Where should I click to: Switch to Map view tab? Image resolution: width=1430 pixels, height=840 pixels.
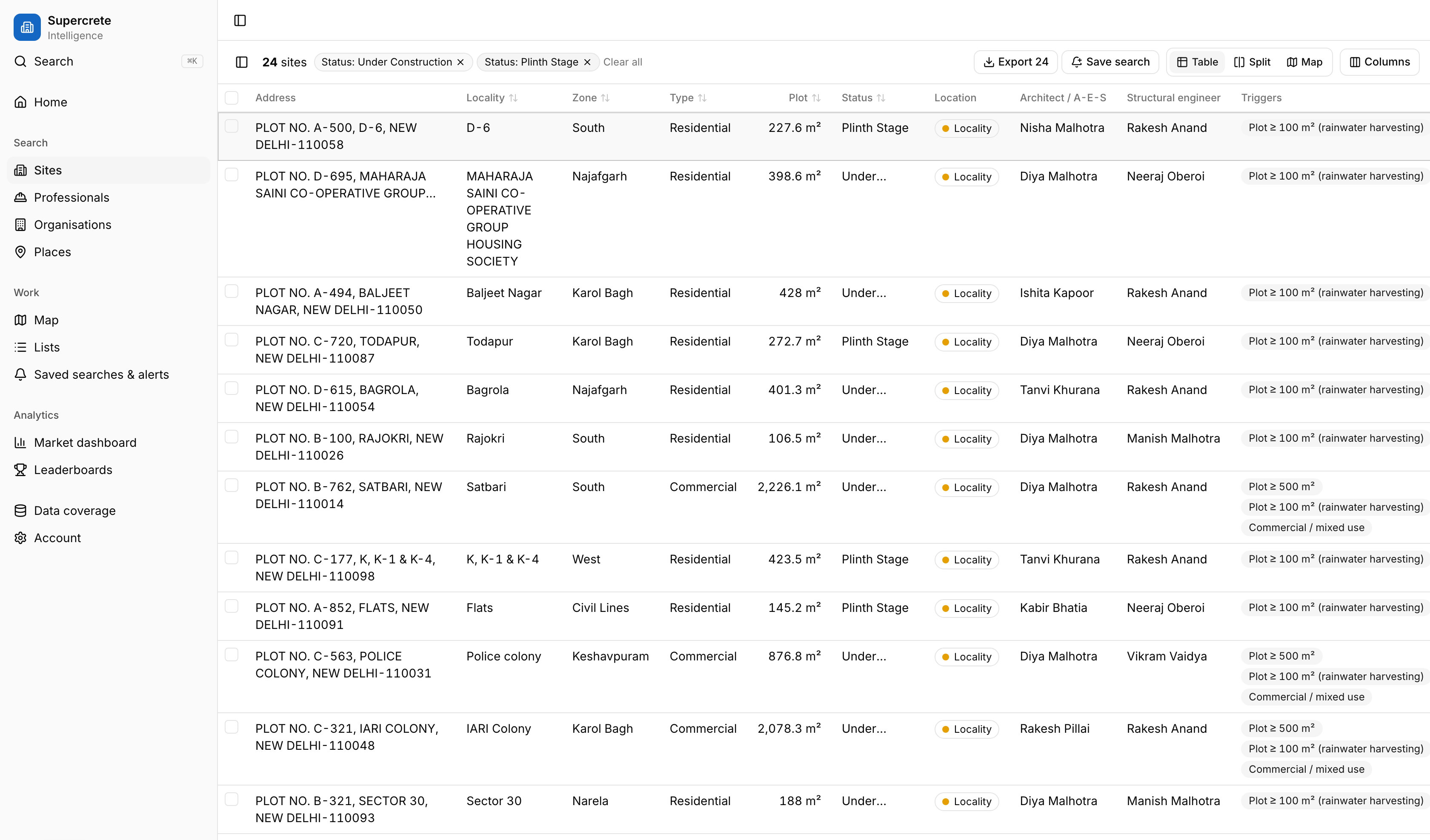pyautogui.click(x=1304, y=62)
